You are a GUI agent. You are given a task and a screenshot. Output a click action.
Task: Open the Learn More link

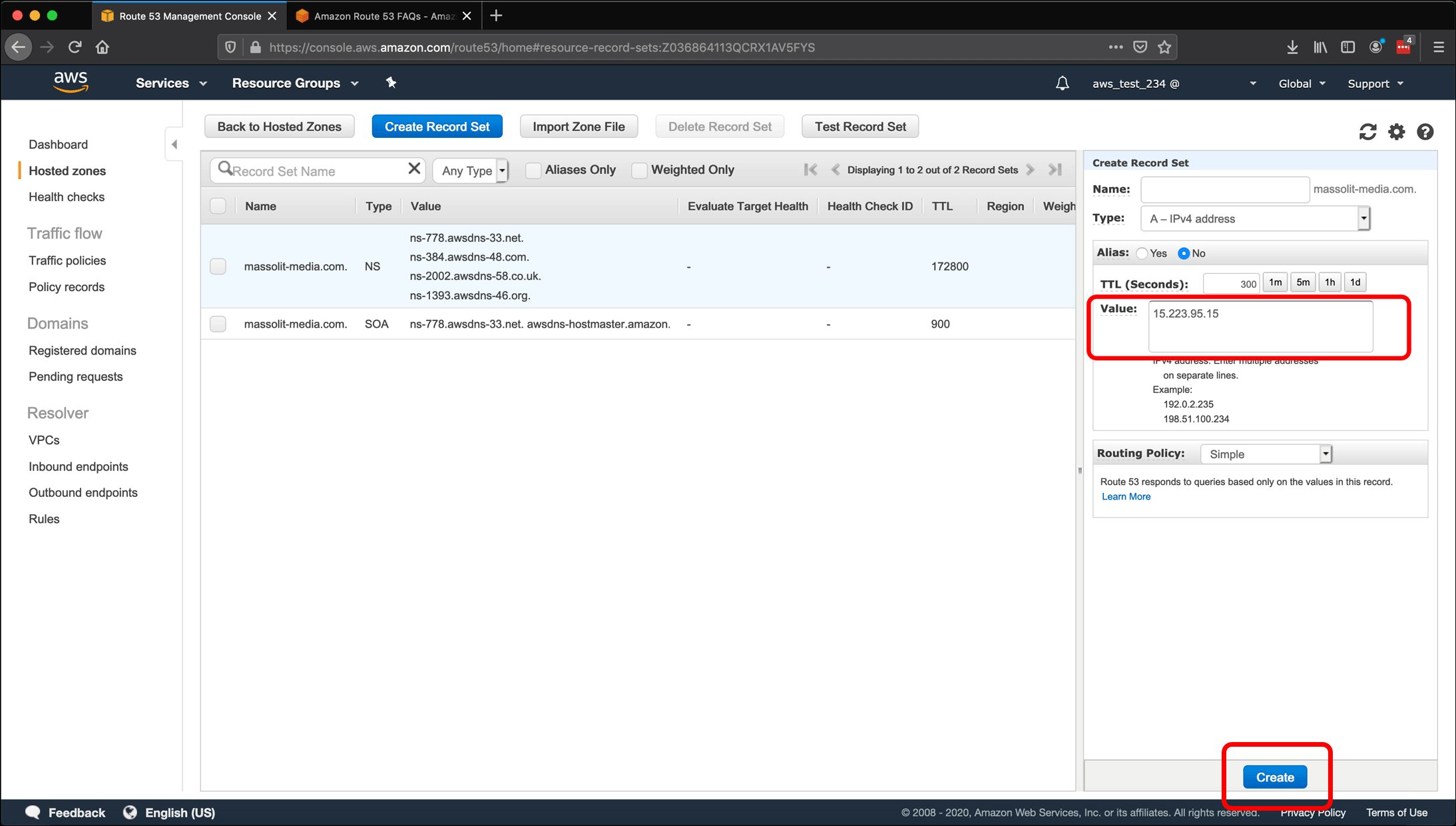[x=1126, y=497]
